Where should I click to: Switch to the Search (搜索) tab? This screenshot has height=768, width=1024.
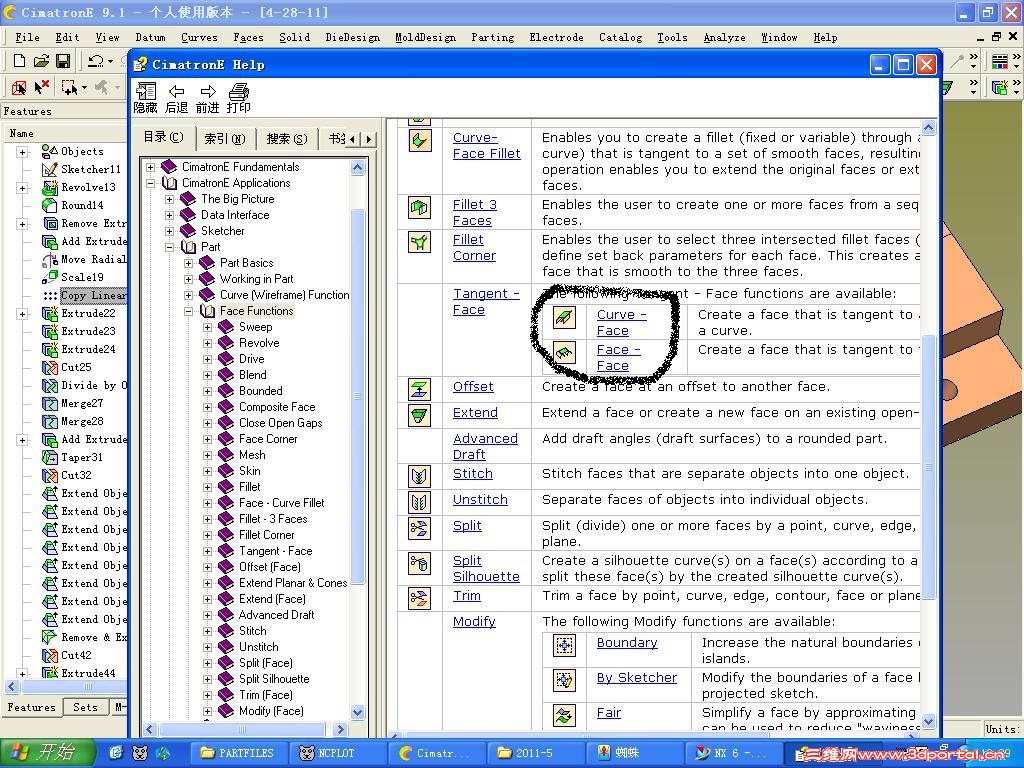click(286, 138)
